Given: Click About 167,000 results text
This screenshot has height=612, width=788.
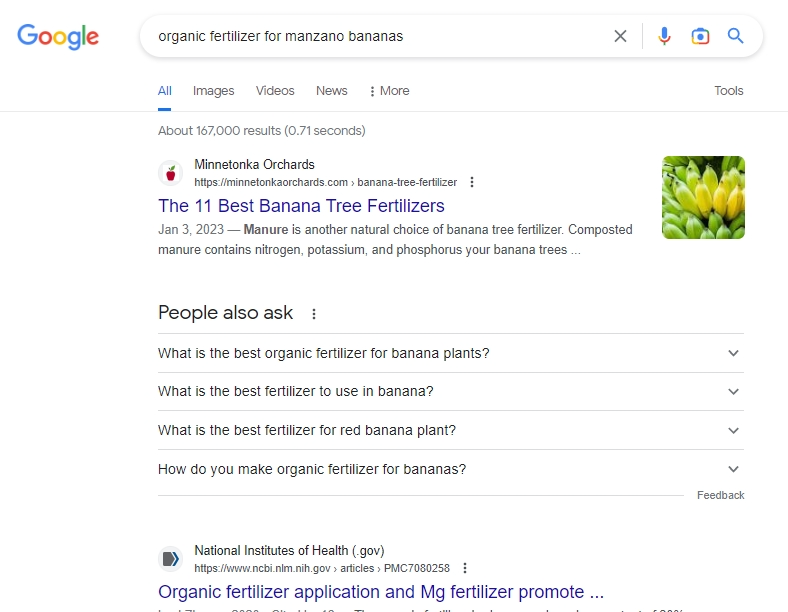Looking at the screenshot, I should (261, 131).
